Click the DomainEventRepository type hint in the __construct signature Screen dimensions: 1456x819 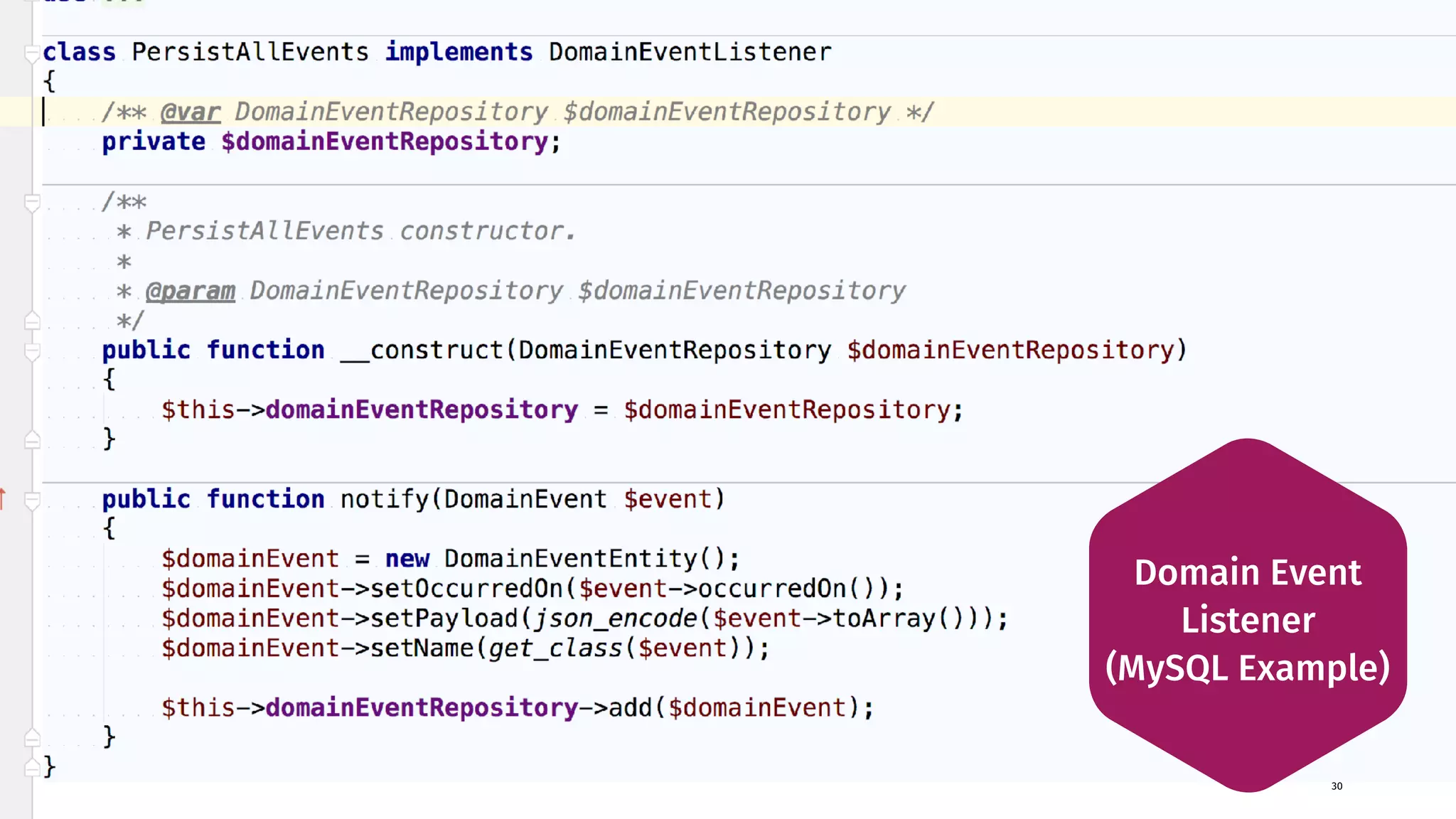pyautogui.click(x=675, y=350)
